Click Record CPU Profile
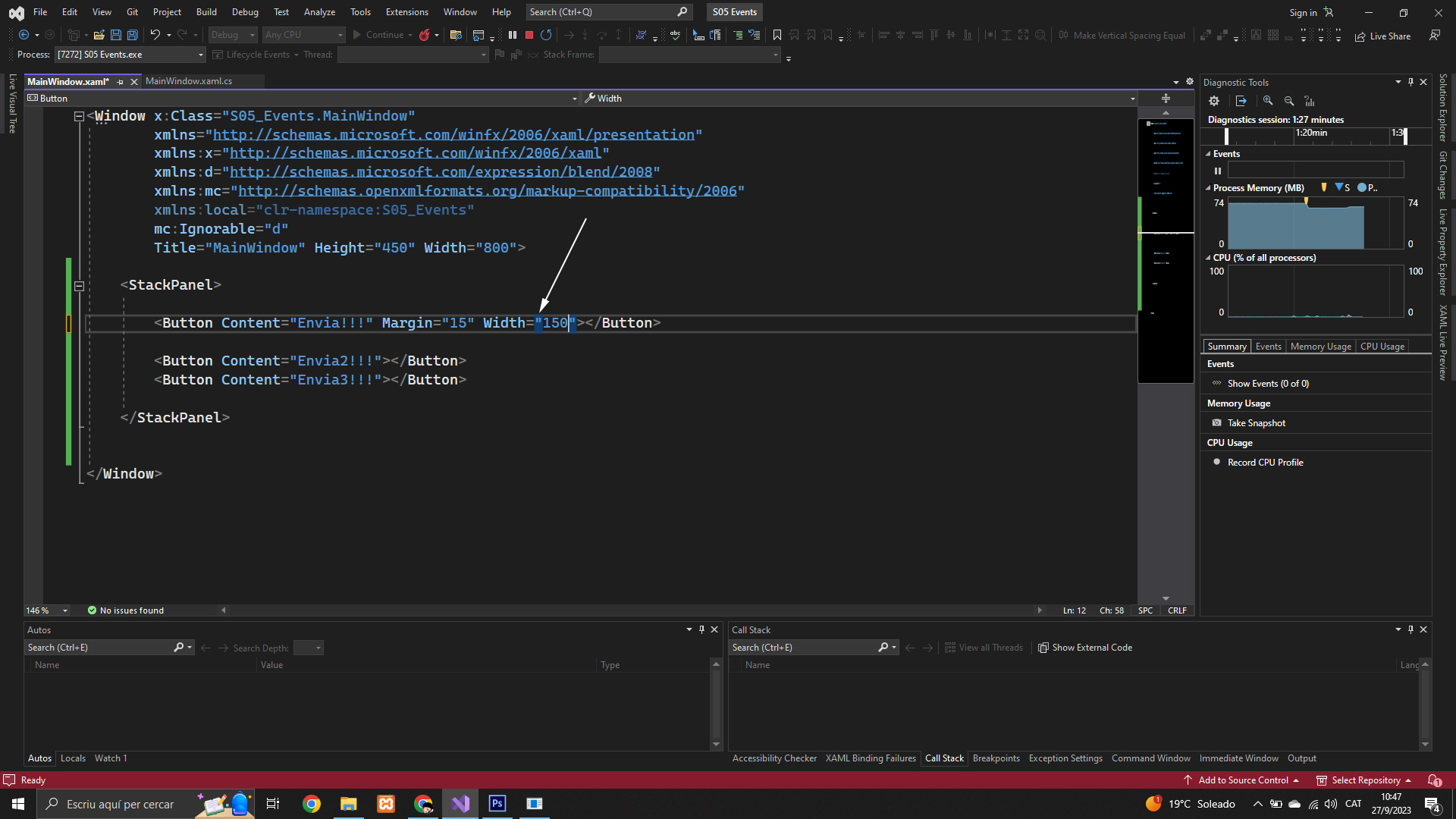The height and width of the screenshot is (819, 1456). point(1265,463)
